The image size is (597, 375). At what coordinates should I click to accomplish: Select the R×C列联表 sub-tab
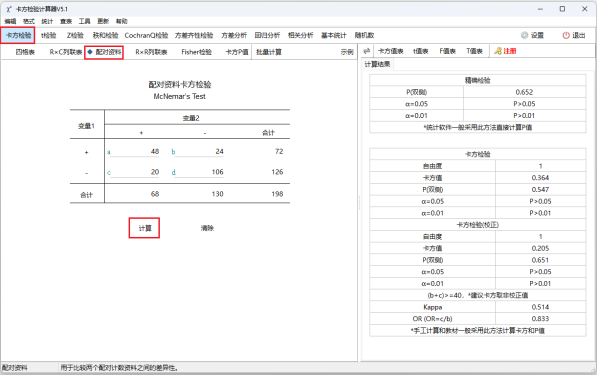(65, 52)
